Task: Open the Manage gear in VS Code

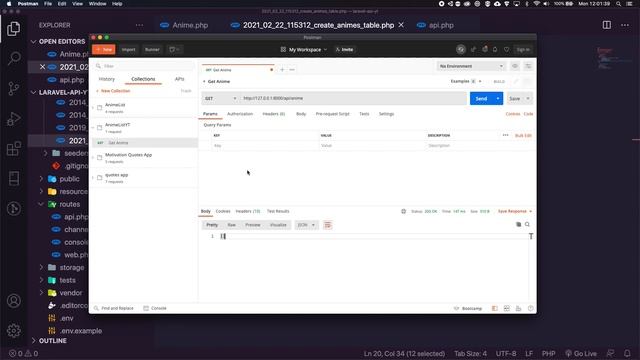Action: (13, 330)
